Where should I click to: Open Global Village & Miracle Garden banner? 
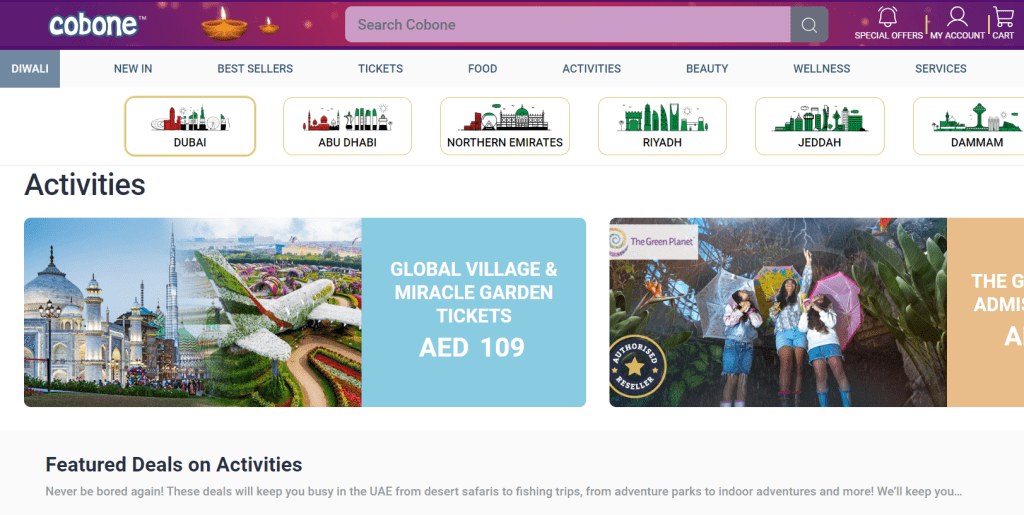pyautogui.click(x=305, y=312)
